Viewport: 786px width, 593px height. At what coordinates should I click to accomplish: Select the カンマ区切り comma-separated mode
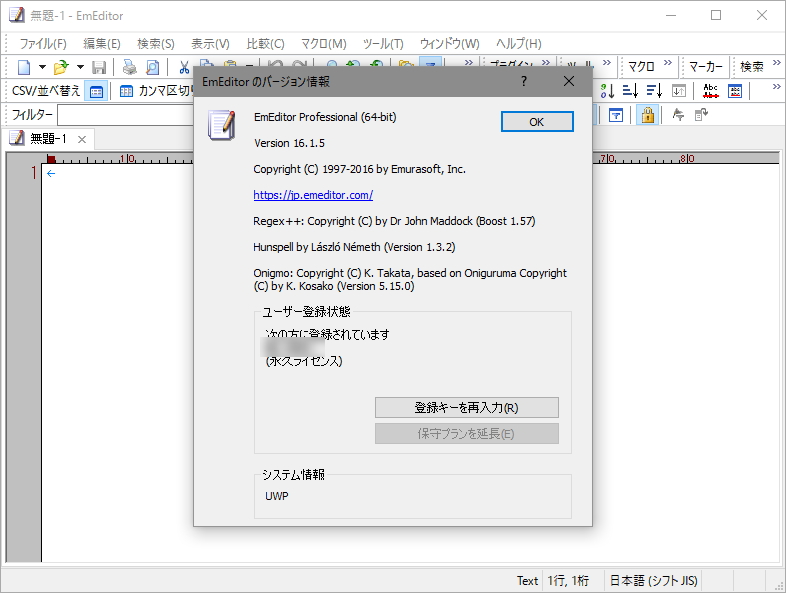[154, 91]
